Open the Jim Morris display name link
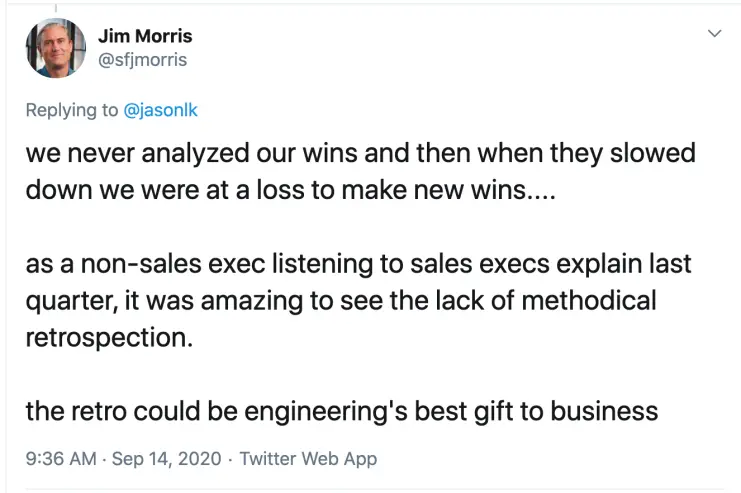 pos(145,36)
